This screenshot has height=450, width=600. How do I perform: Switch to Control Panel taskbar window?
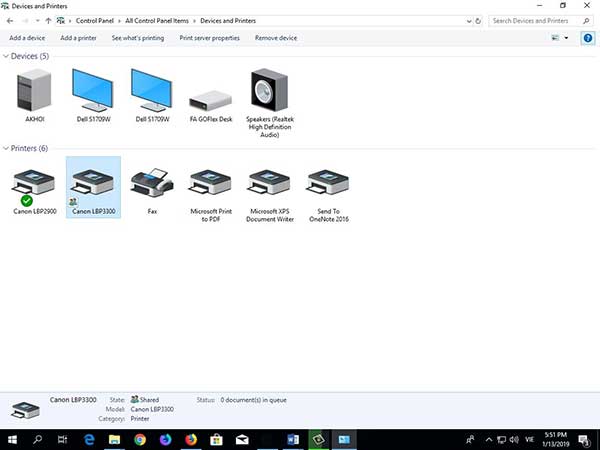pyautogui.click(x=344, y=440)
